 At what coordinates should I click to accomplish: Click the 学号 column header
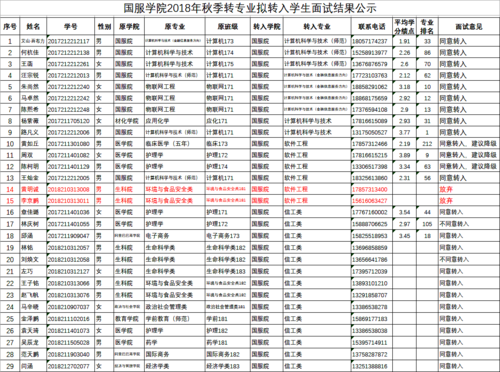tap(71, 26)
